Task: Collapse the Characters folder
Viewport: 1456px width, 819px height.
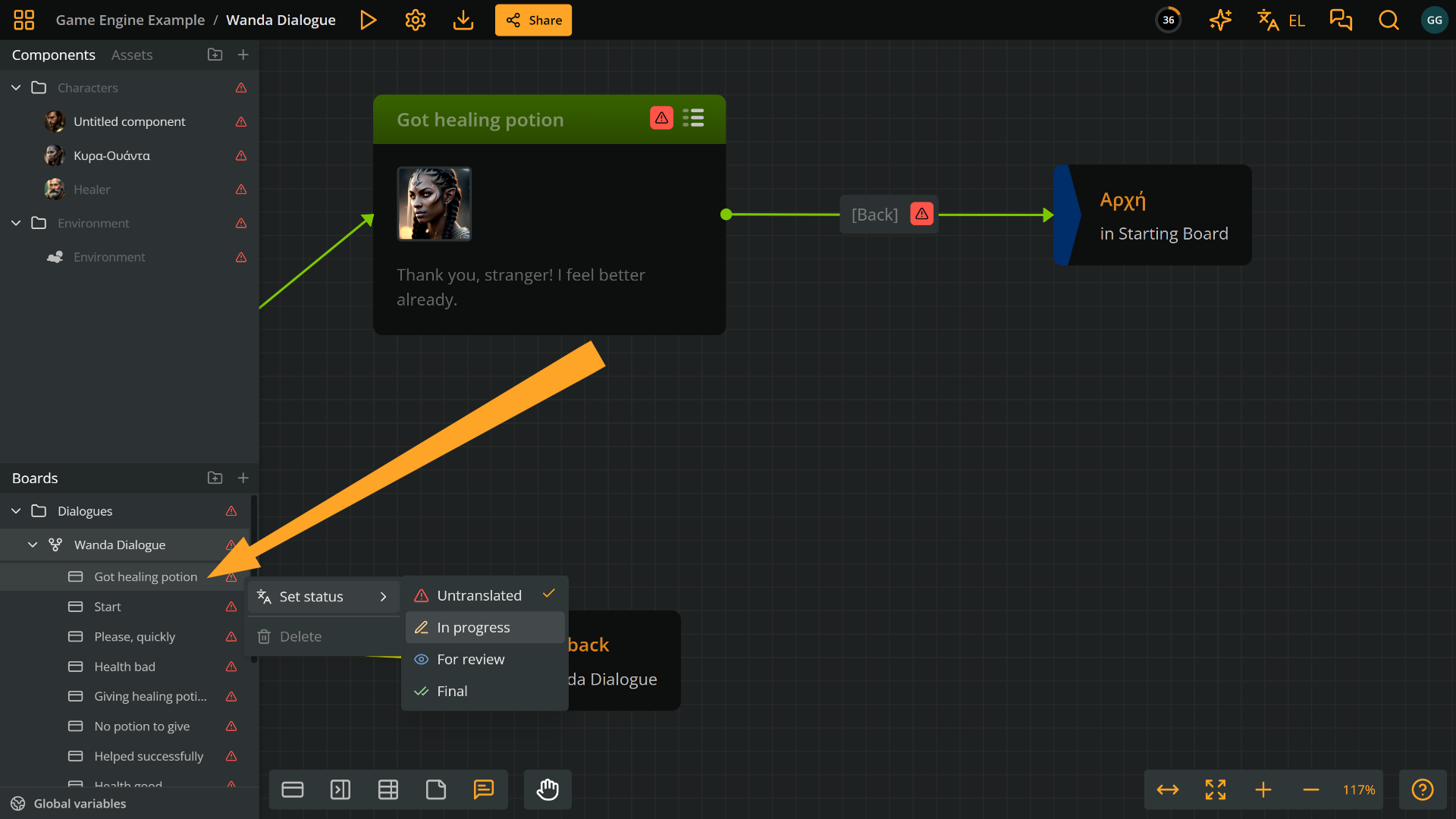Action: pyautogui.click(x=16, y=88)
